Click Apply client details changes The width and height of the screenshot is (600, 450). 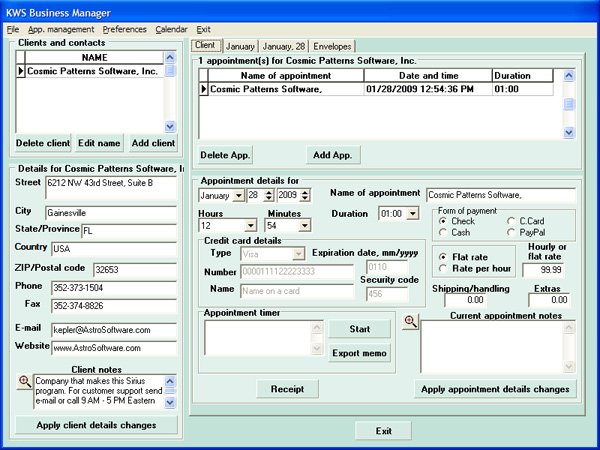(96, 425)
